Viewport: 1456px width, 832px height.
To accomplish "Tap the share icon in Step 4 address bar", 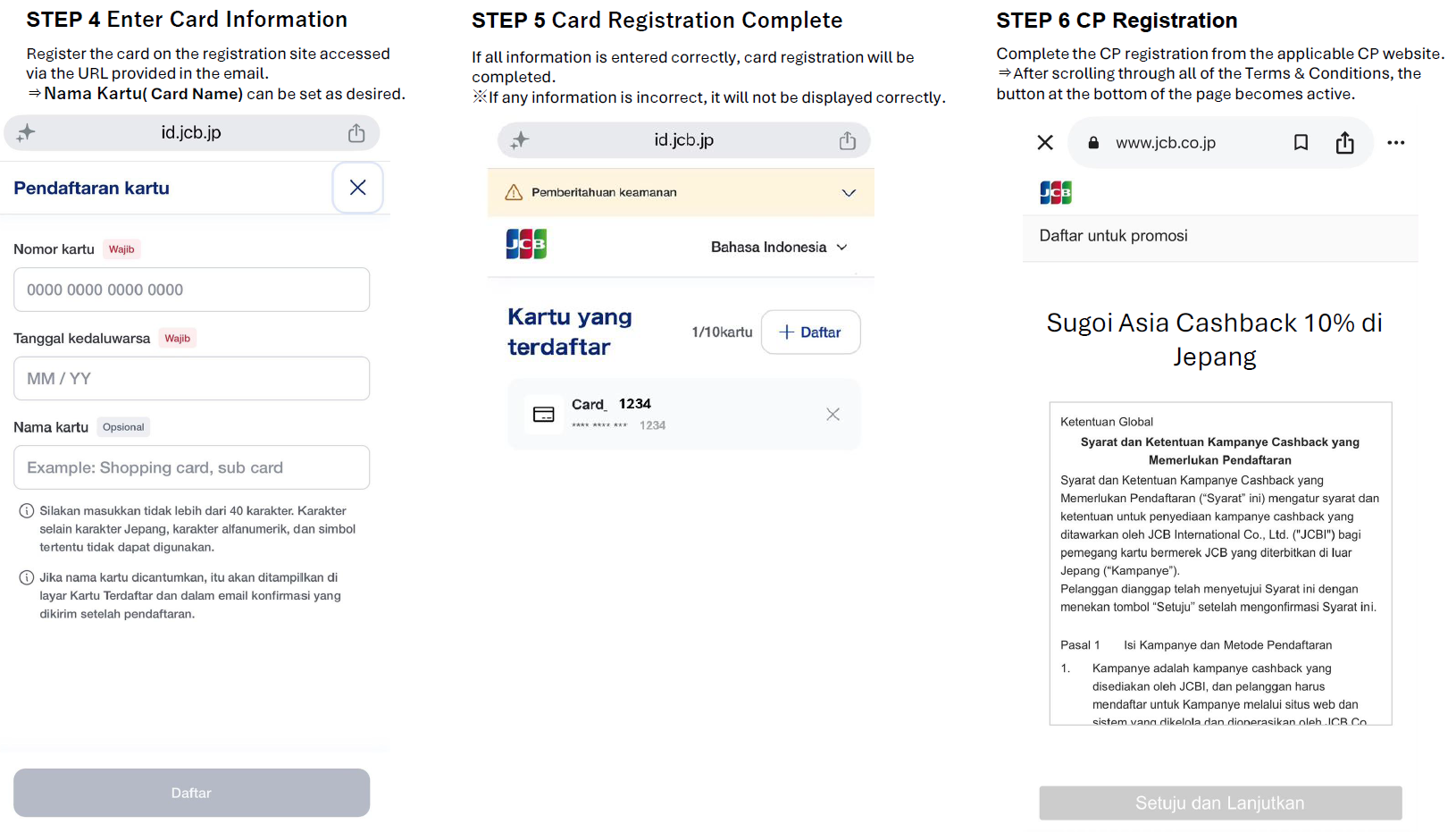I will [x=356, y=133].
